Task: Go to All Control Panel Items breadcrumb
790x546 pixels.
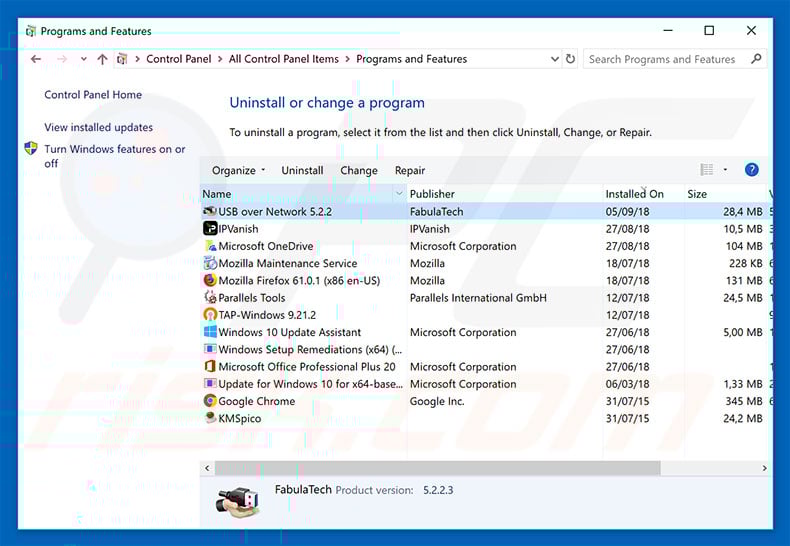Action: (x=284, y=59)
